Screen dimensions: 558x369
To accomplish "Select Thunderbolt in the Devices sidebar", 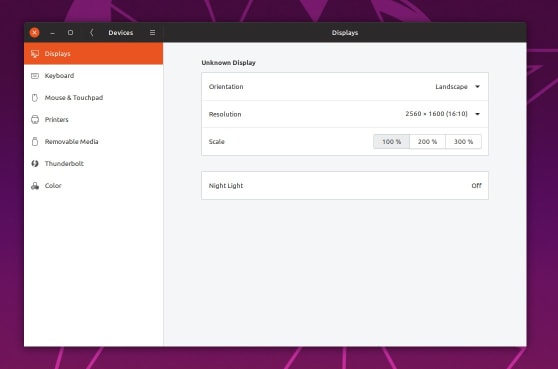I will [94, 164].
